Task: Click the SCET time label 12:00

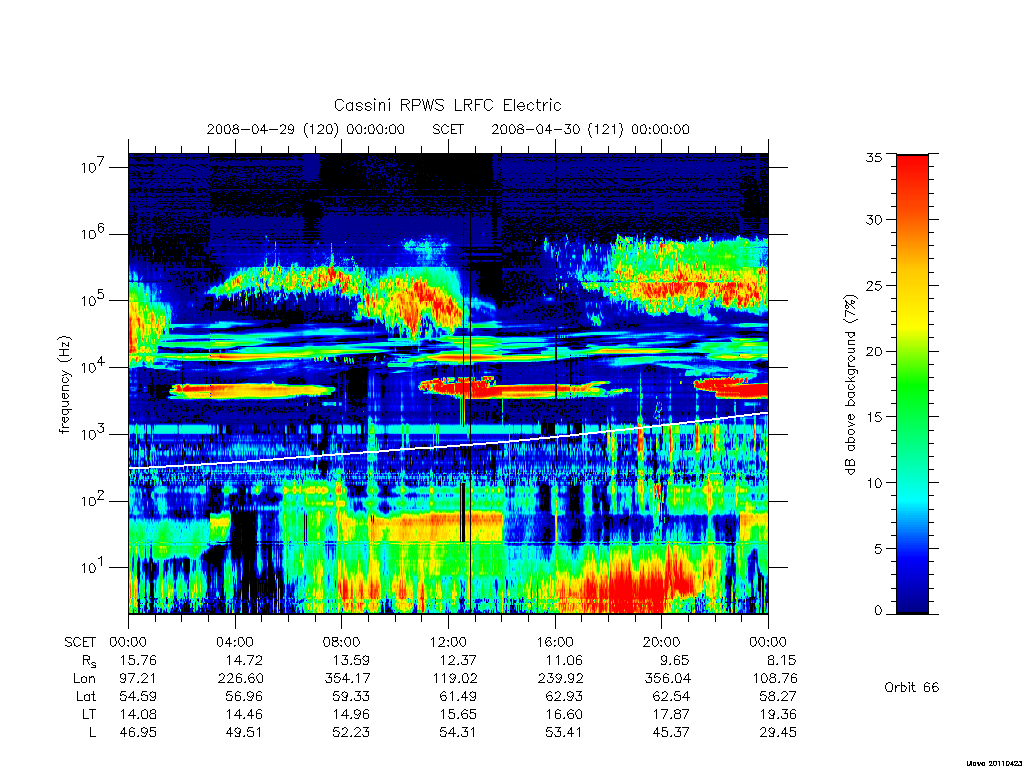Action: click(x=448, y=642)
